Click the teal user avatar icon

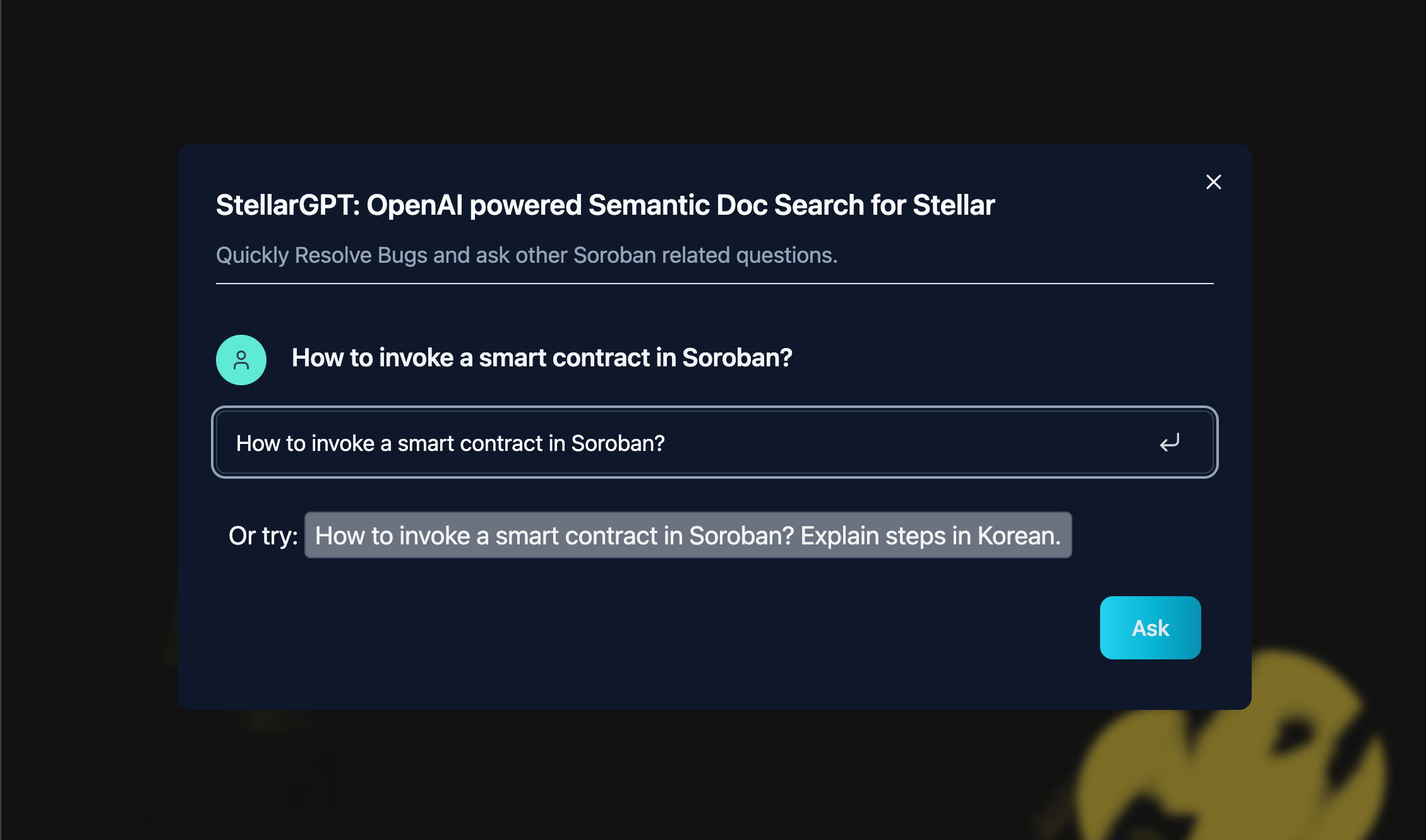click(x=241, y=360)
